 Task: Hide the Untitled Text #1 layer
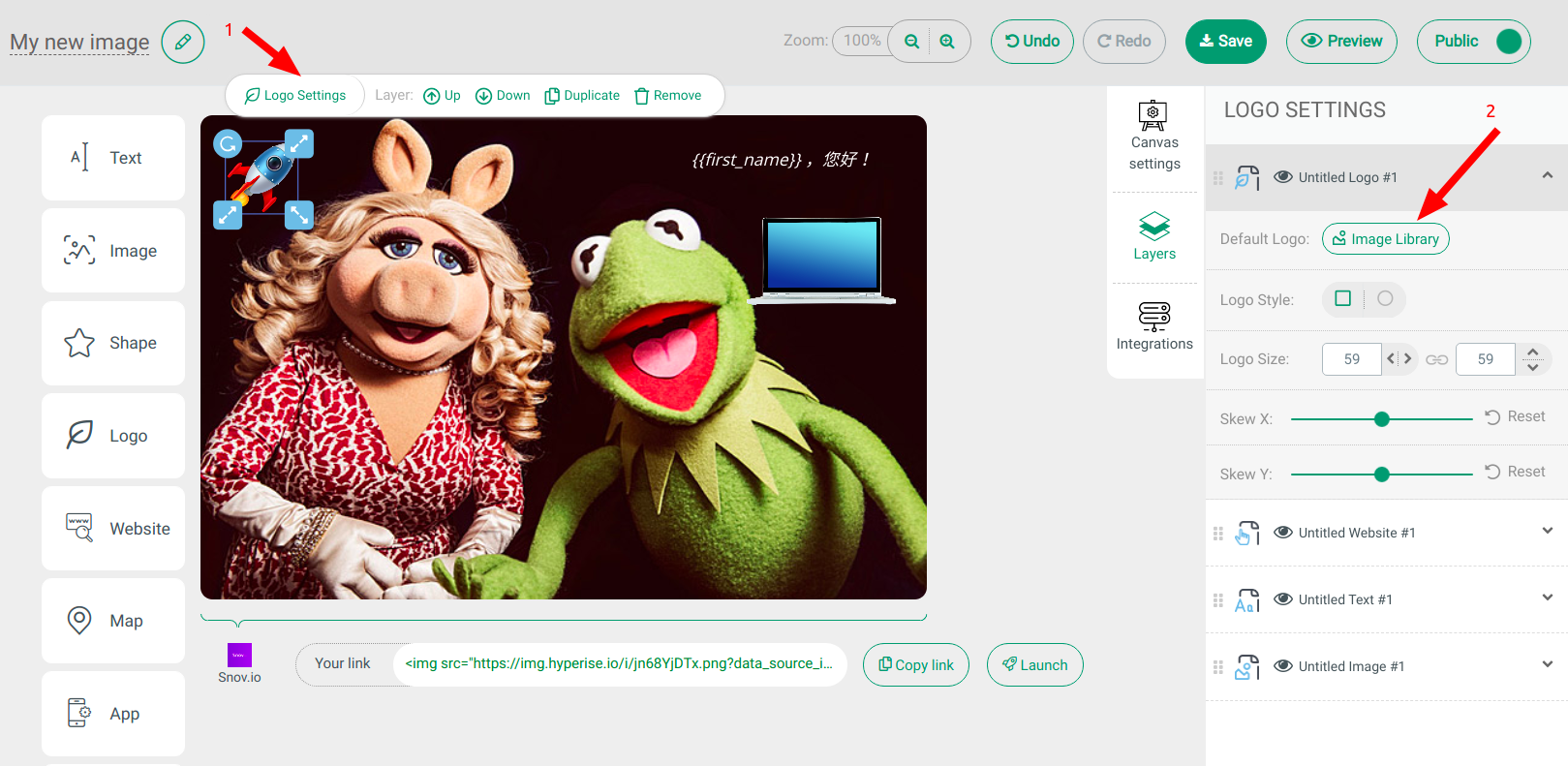coord(1283,599)
